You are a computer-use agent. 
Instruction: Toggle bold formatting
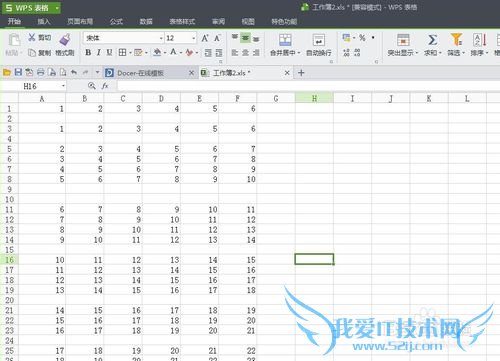point(88,52)
